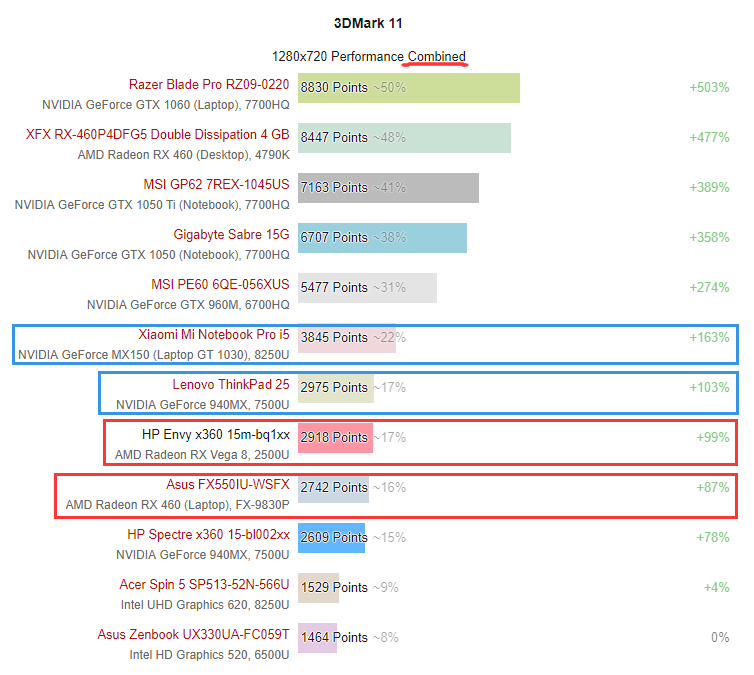
Task: Click NVIDIA GeForce GTX 1050 Ti (Notebook) text
Action: click(x=127, y=205)
